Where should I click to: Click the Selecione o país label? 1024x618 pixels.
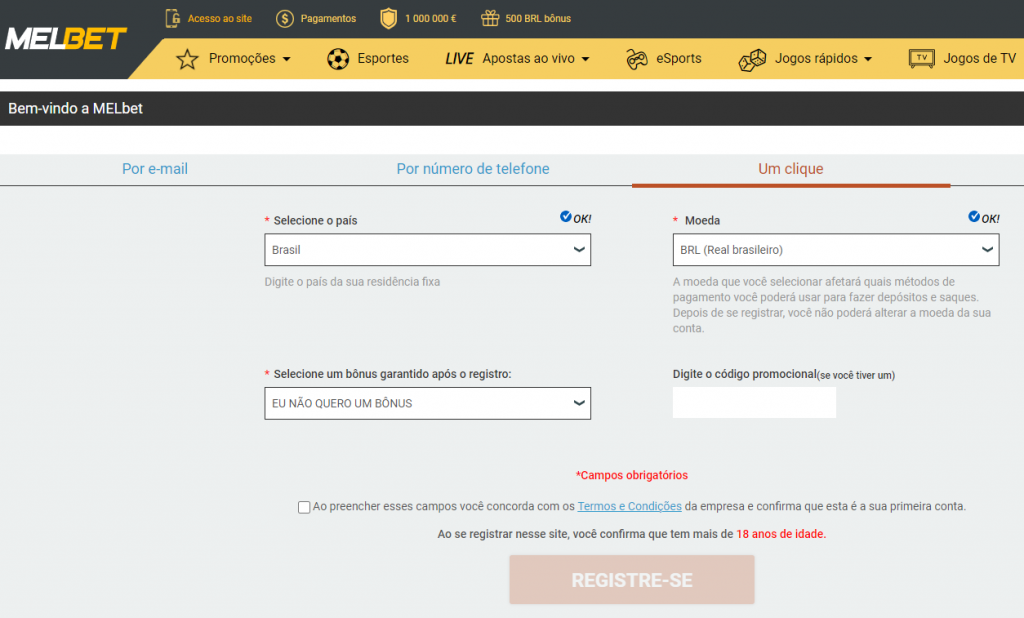coord(315,220)
